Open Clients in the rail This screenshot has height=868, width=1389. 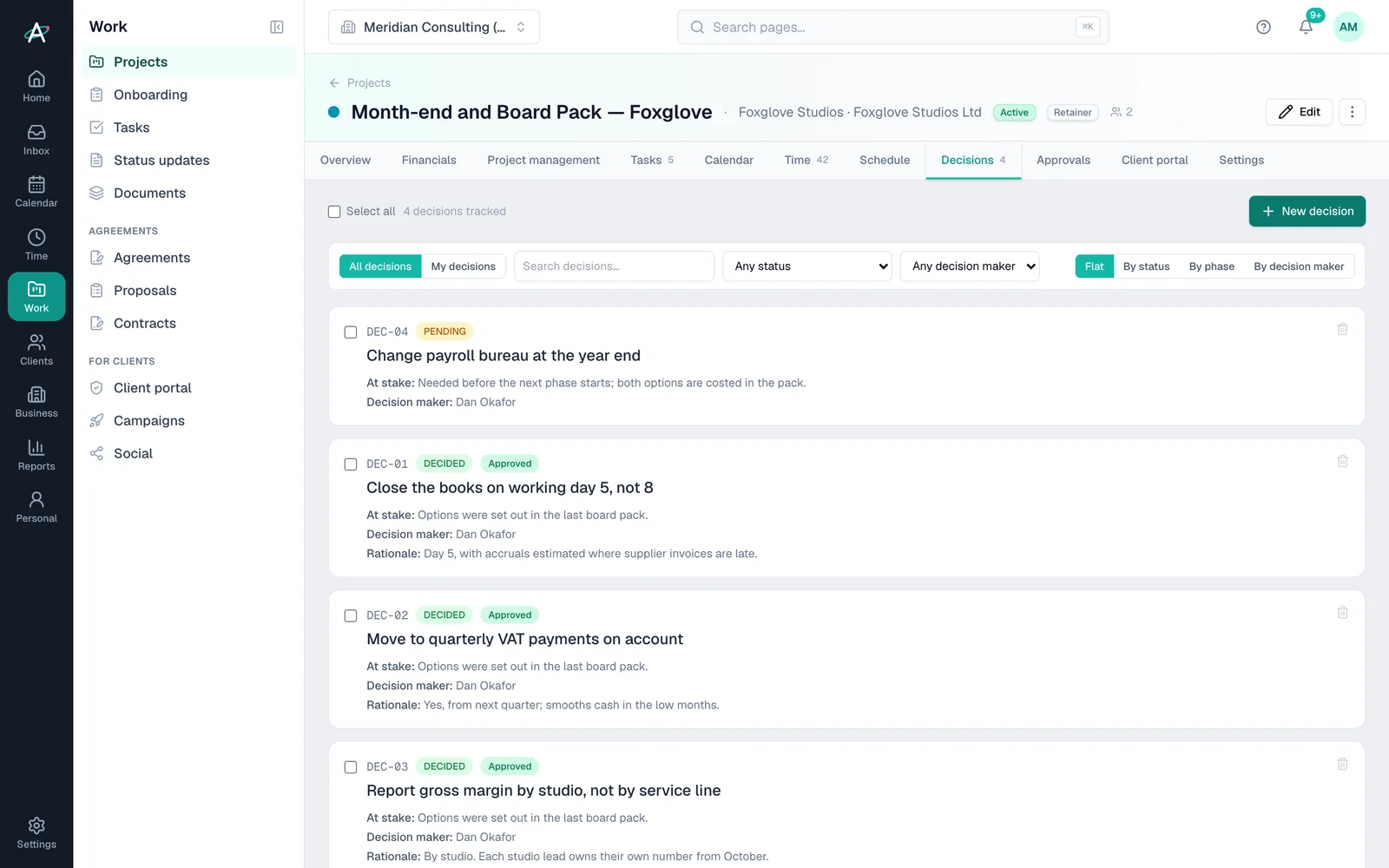click(x=36, y=349)
